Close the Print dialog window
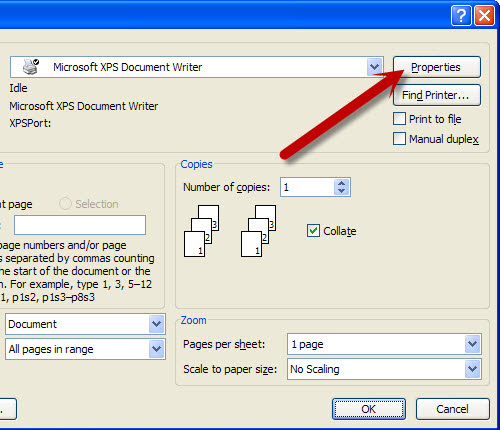 [484, 15]
